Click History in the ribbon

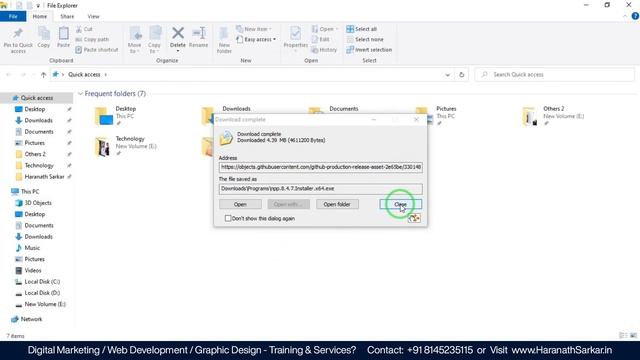coord(324,50)
